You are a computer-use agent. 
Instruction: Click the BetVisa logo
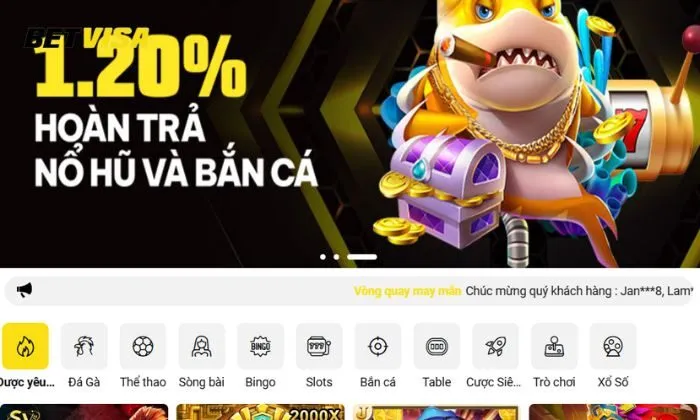87,38
